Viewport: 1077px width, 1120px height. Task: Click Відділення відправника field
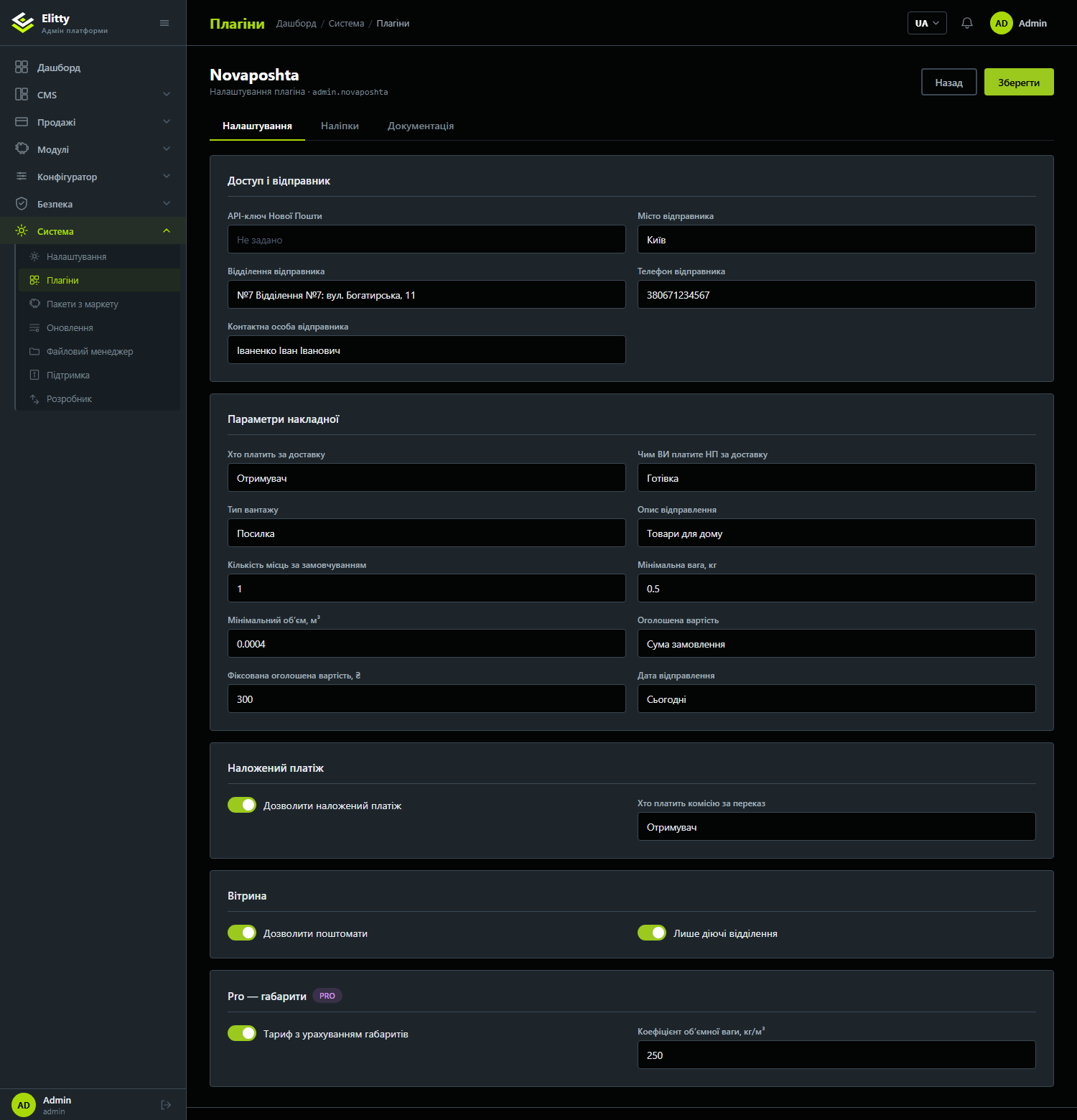[x=426, y=294]
